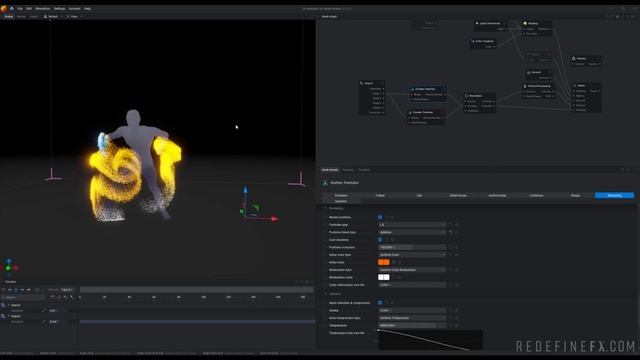Screen dimensions: 640x360
Task: Click the timeline Search field
Action: coord(24,298)
